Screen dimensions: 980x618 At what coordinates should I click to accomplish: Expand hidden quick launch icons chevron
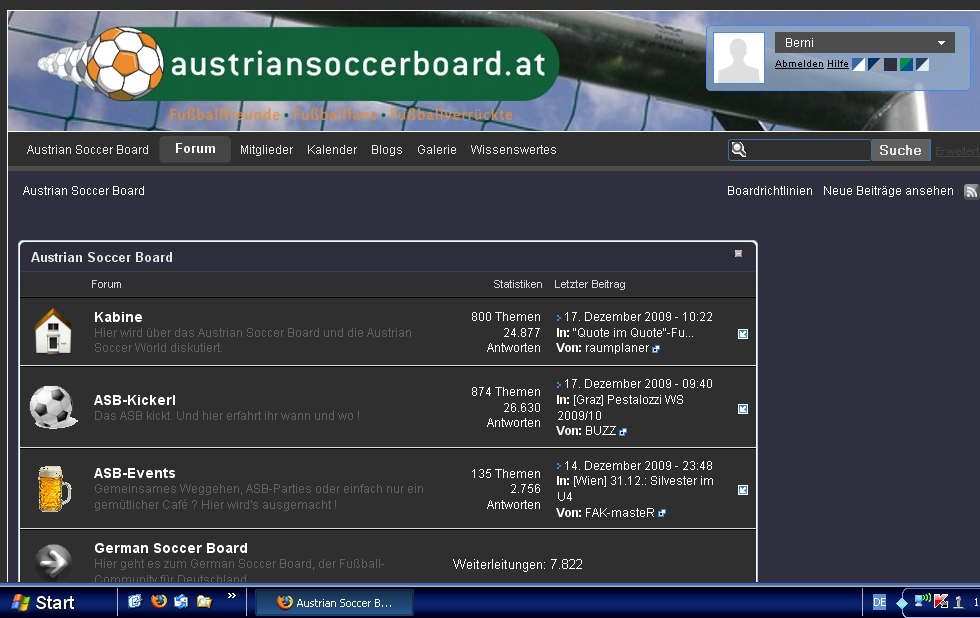coord(232,596)
